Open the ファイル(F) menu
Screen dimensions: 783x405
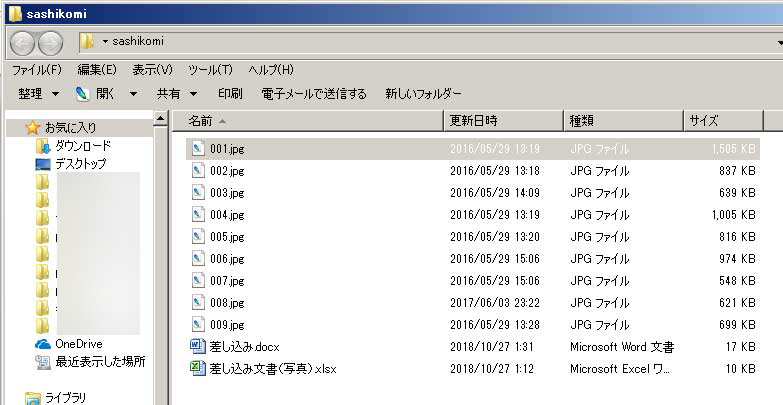(36, 70)
